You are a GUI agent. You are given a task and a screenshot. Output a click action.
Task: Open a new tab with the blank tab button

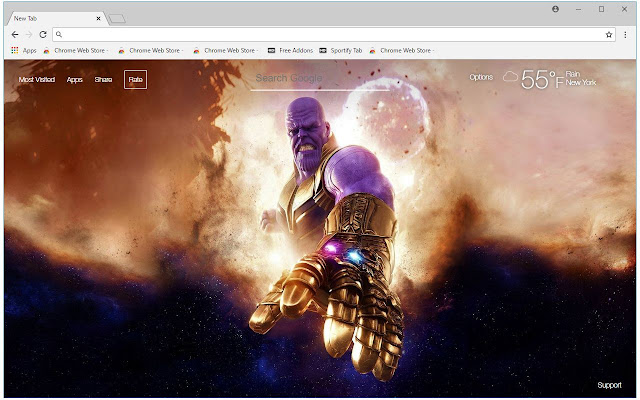tap(117, 19)
